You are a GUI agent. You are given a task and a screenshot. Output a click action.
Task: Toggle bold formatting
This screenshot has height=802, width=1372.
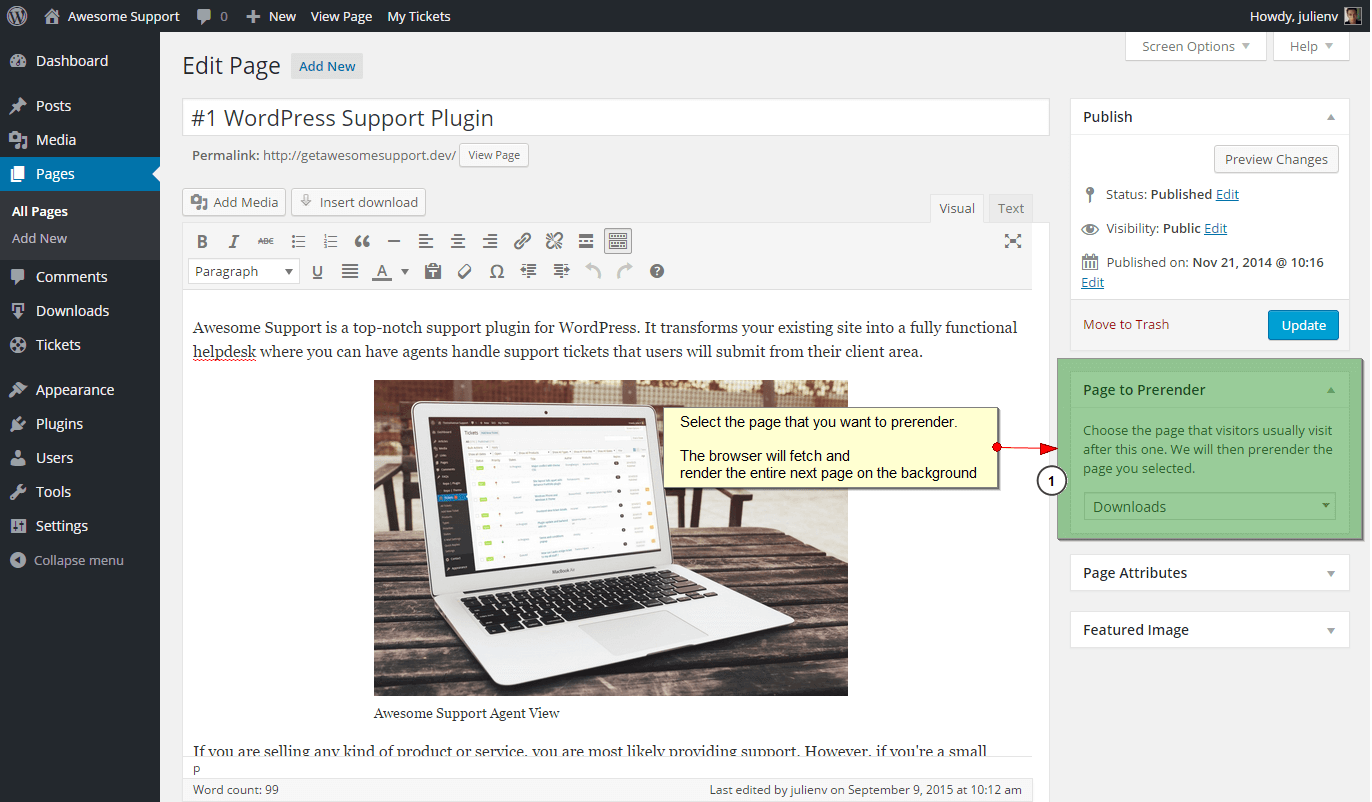(x=202, y=241)
